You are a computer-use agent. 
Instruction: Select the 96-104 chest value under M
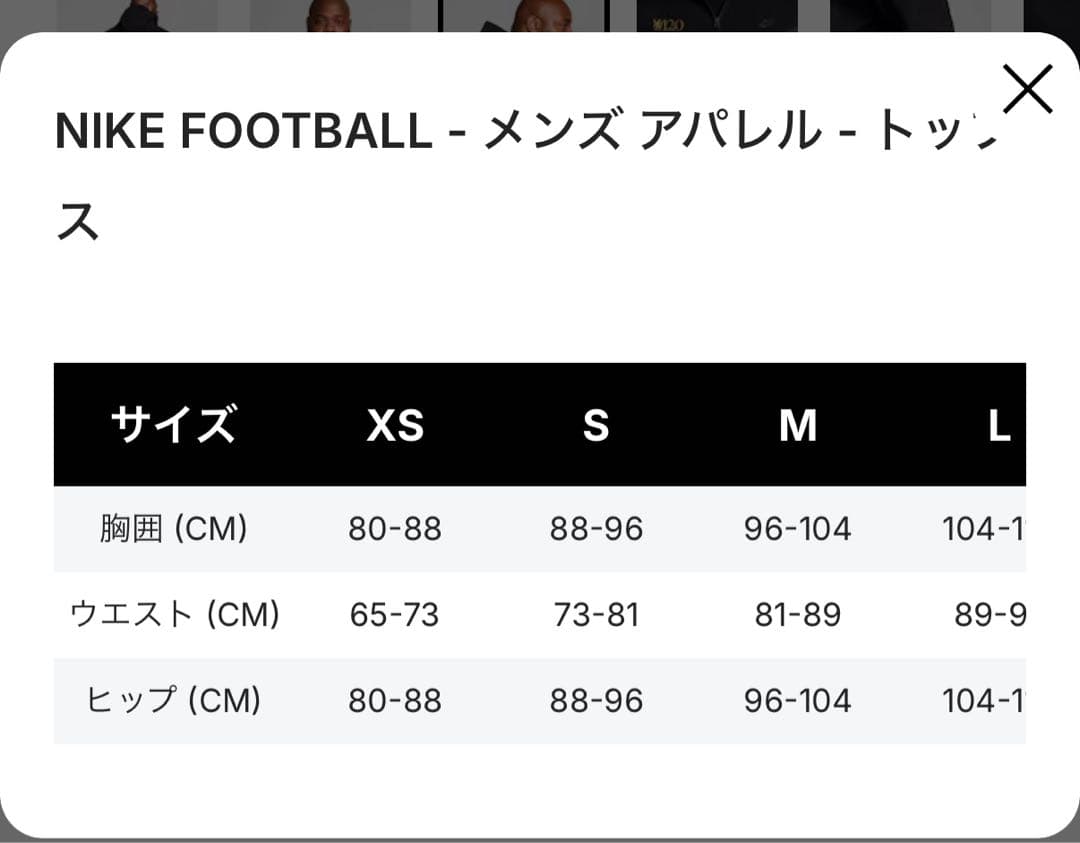(798, 529)
